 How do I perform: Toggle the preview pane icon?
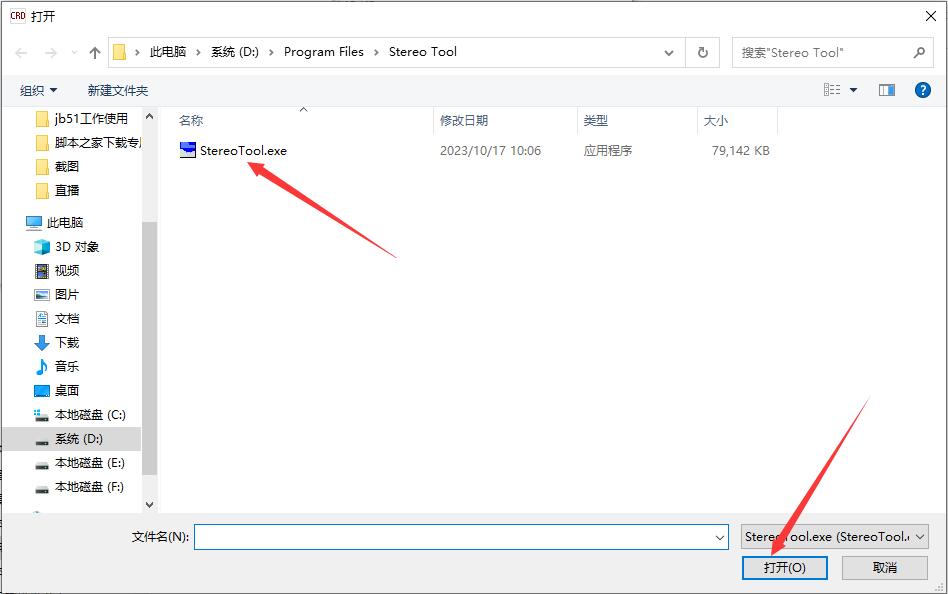click(x=887, y=90)
